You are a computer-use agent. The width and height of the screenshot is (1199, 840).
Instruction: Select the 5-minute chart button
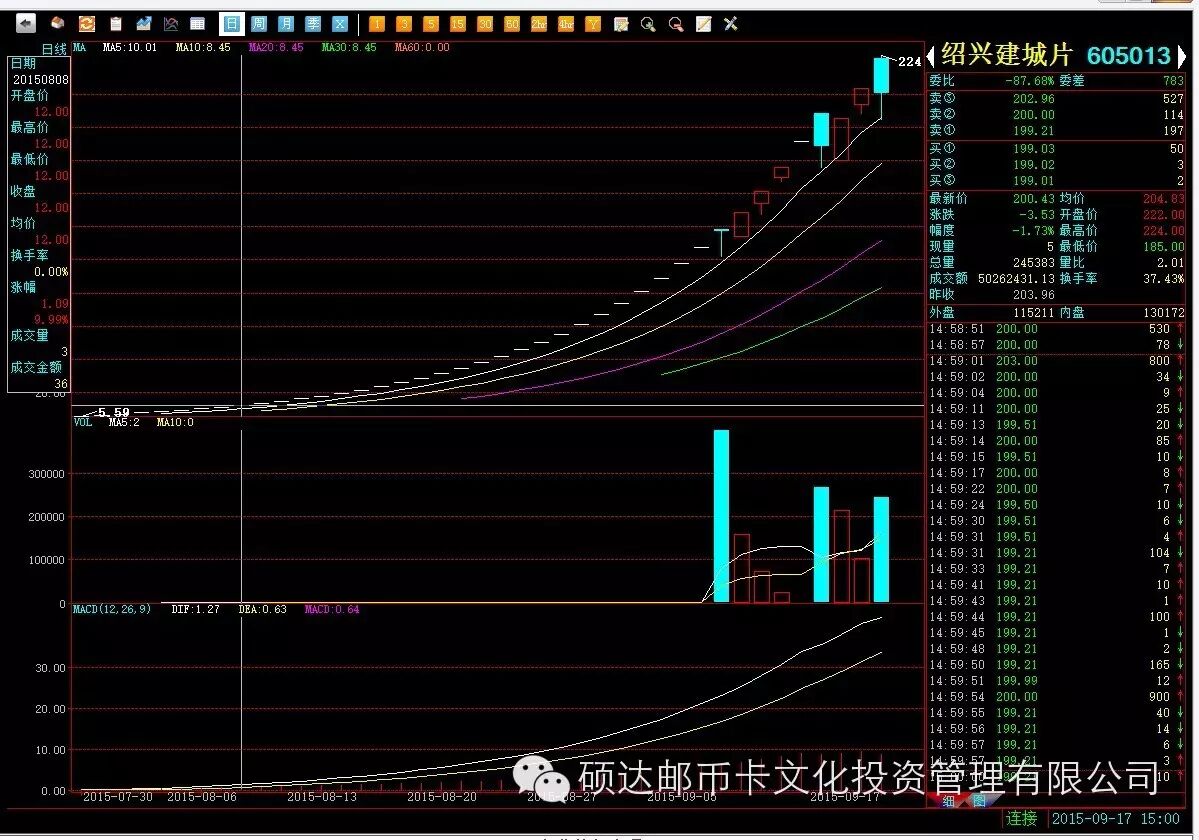coord(431,24)
